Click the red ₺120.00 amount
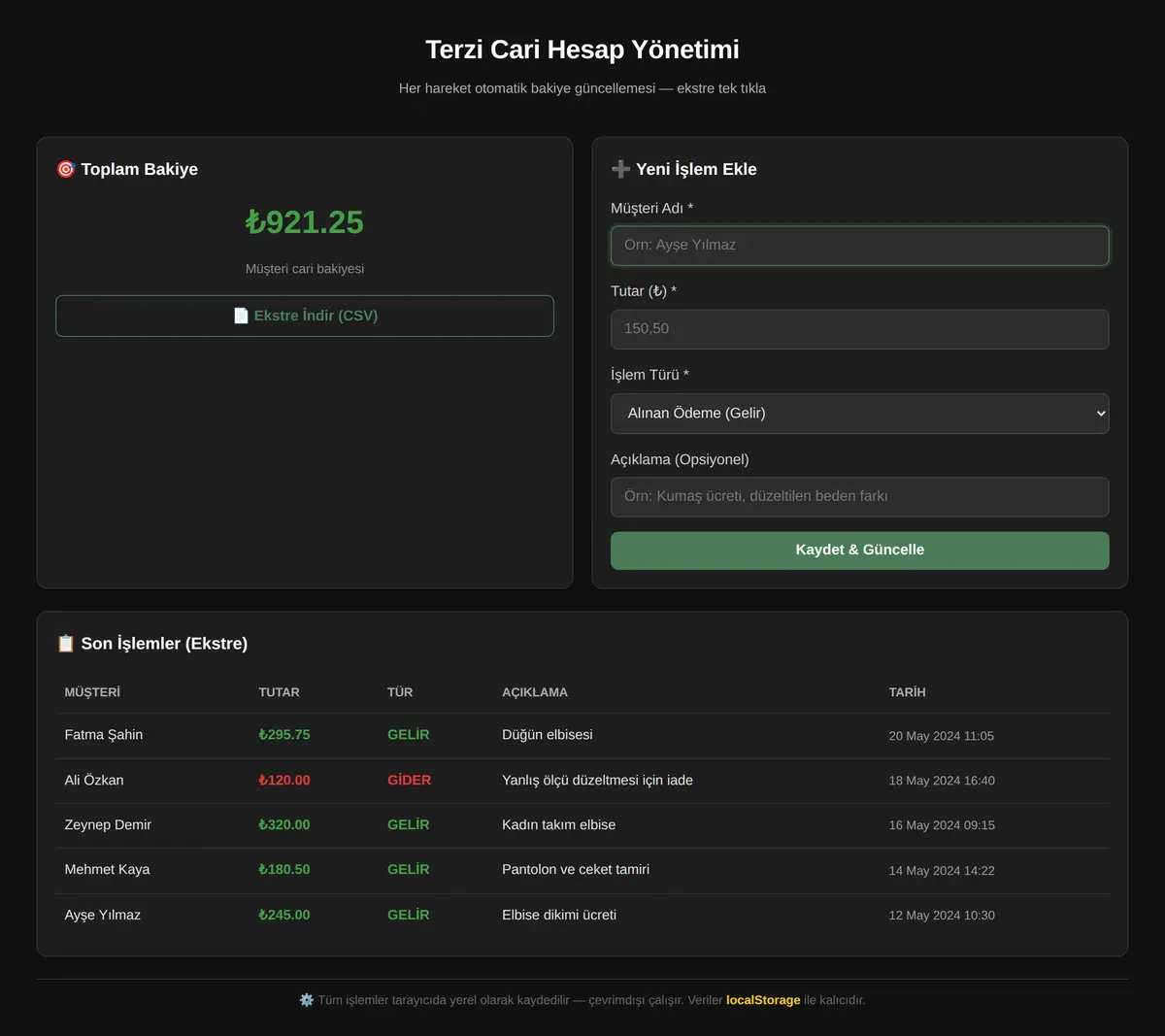 (x=284, y=781)
